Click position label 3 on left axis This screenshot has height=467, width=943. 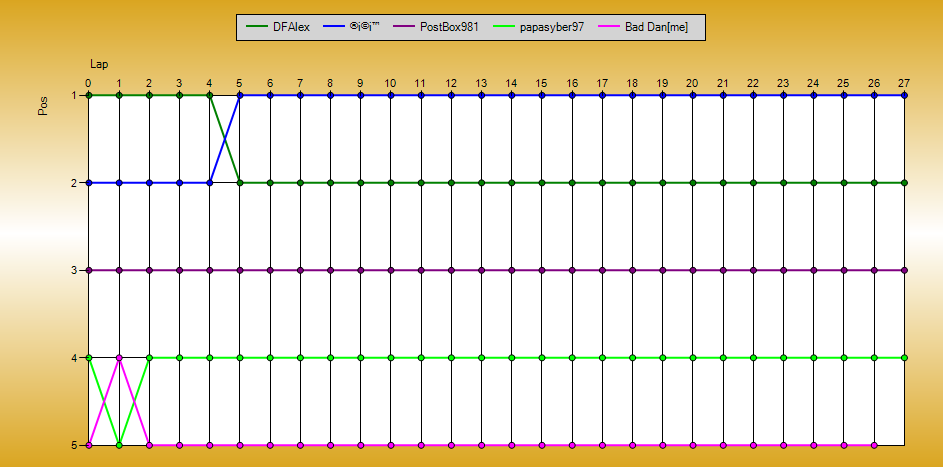pyautogui.click(x=74, y=270)
